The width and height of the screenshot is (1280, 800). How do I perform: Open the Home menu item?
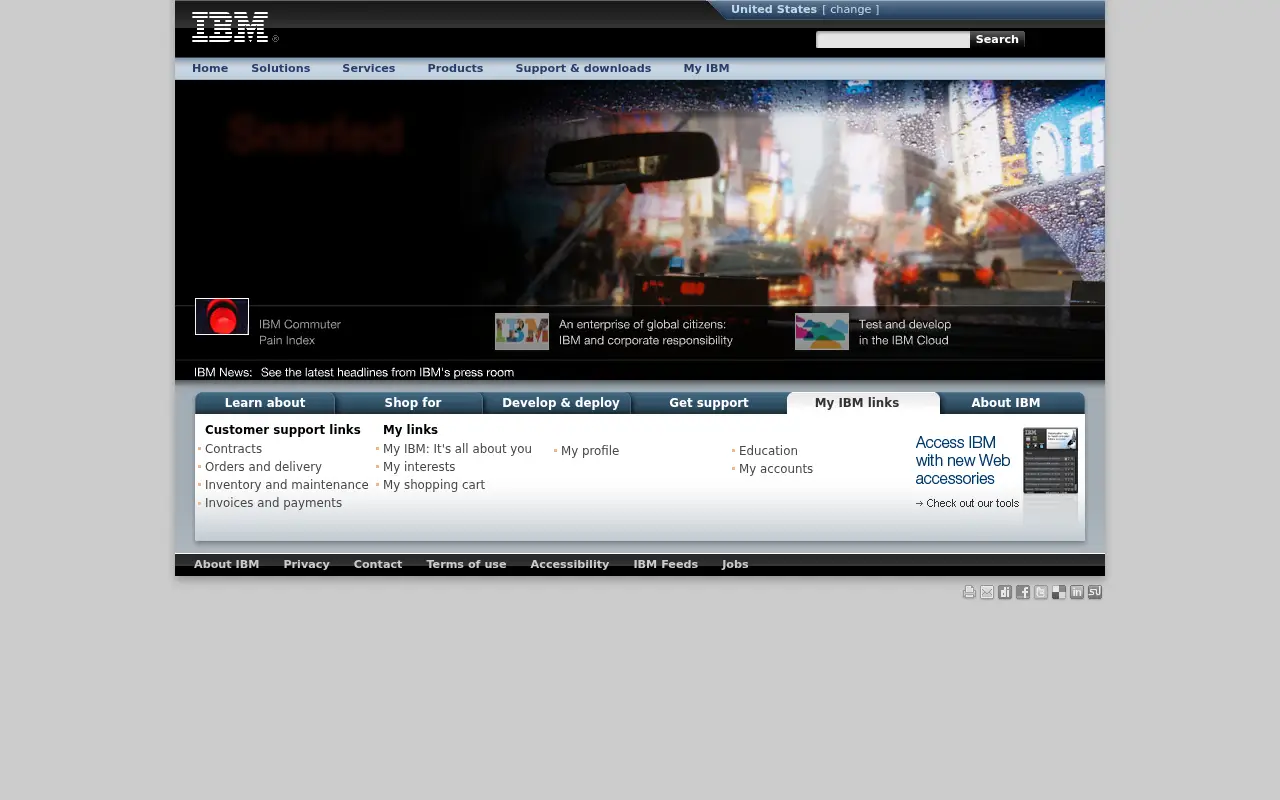coord(210,68)
